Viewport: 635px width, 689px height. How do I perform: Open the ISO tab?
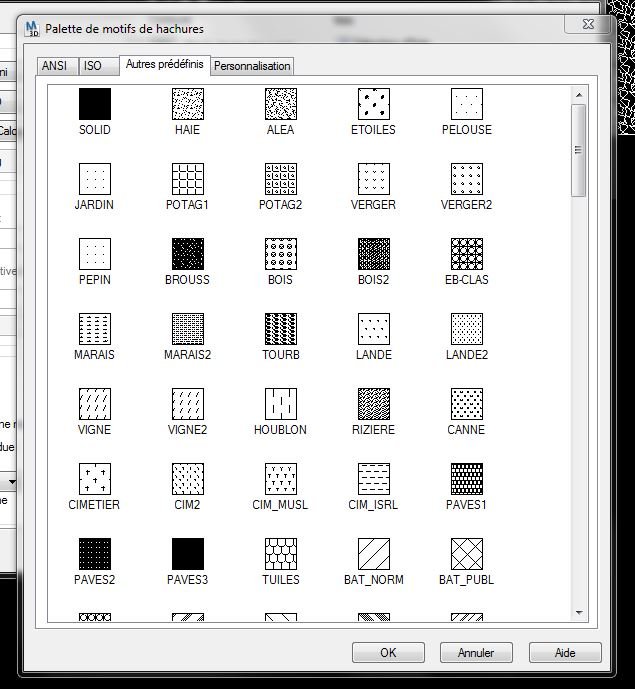pyautogui.click(x=98, y=66)
